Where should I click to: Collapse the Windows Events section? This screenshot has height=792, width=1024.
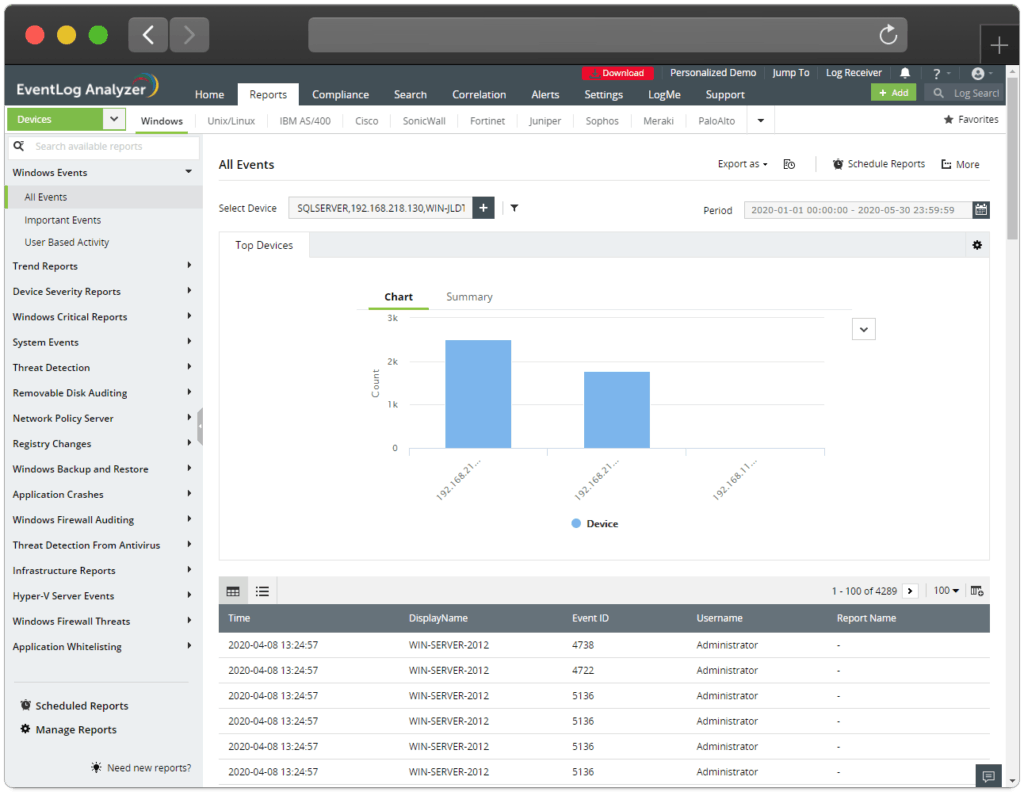coord(188,172)
